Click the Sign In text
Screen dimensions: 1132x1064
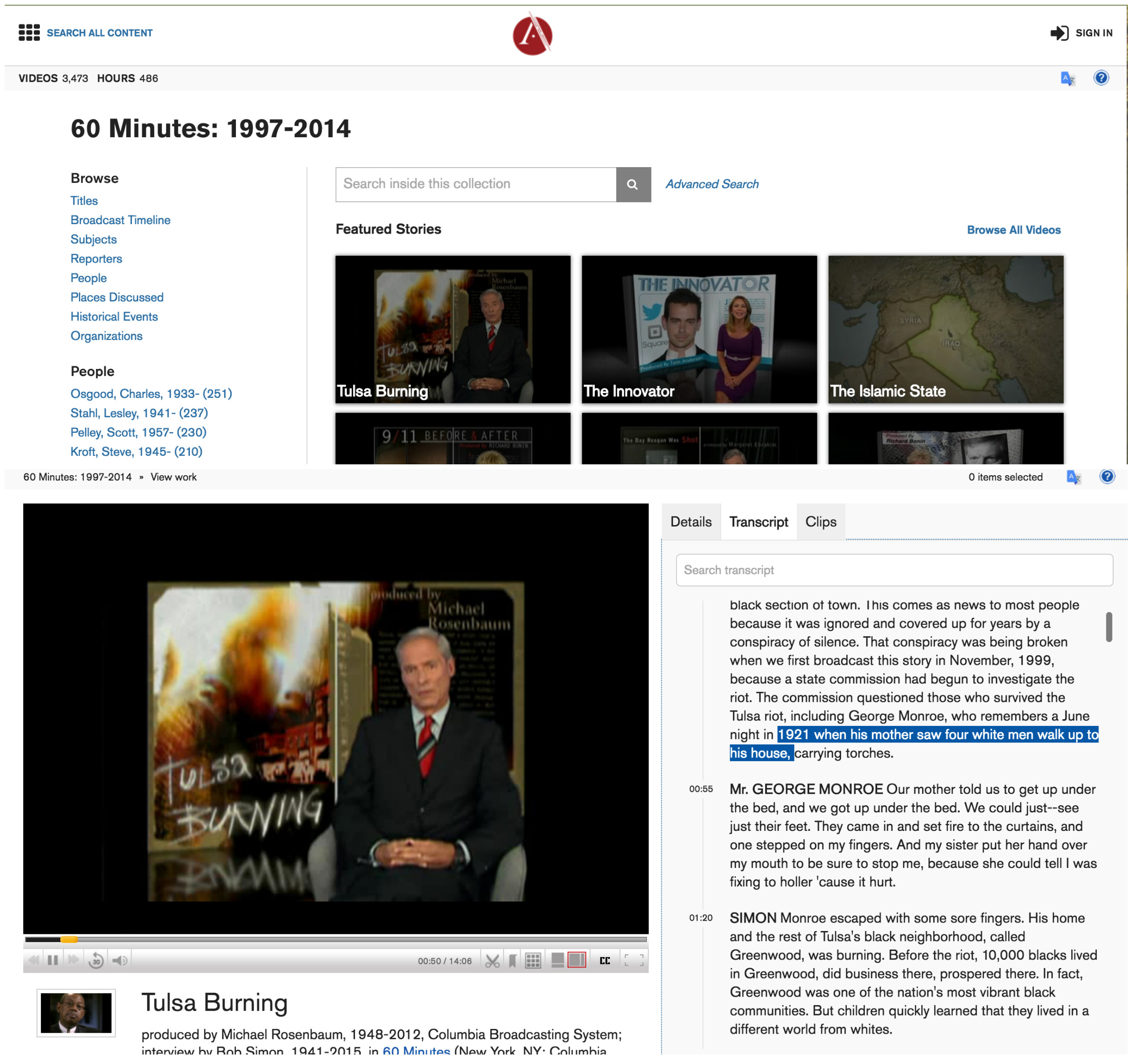(x=1093, y=33)
